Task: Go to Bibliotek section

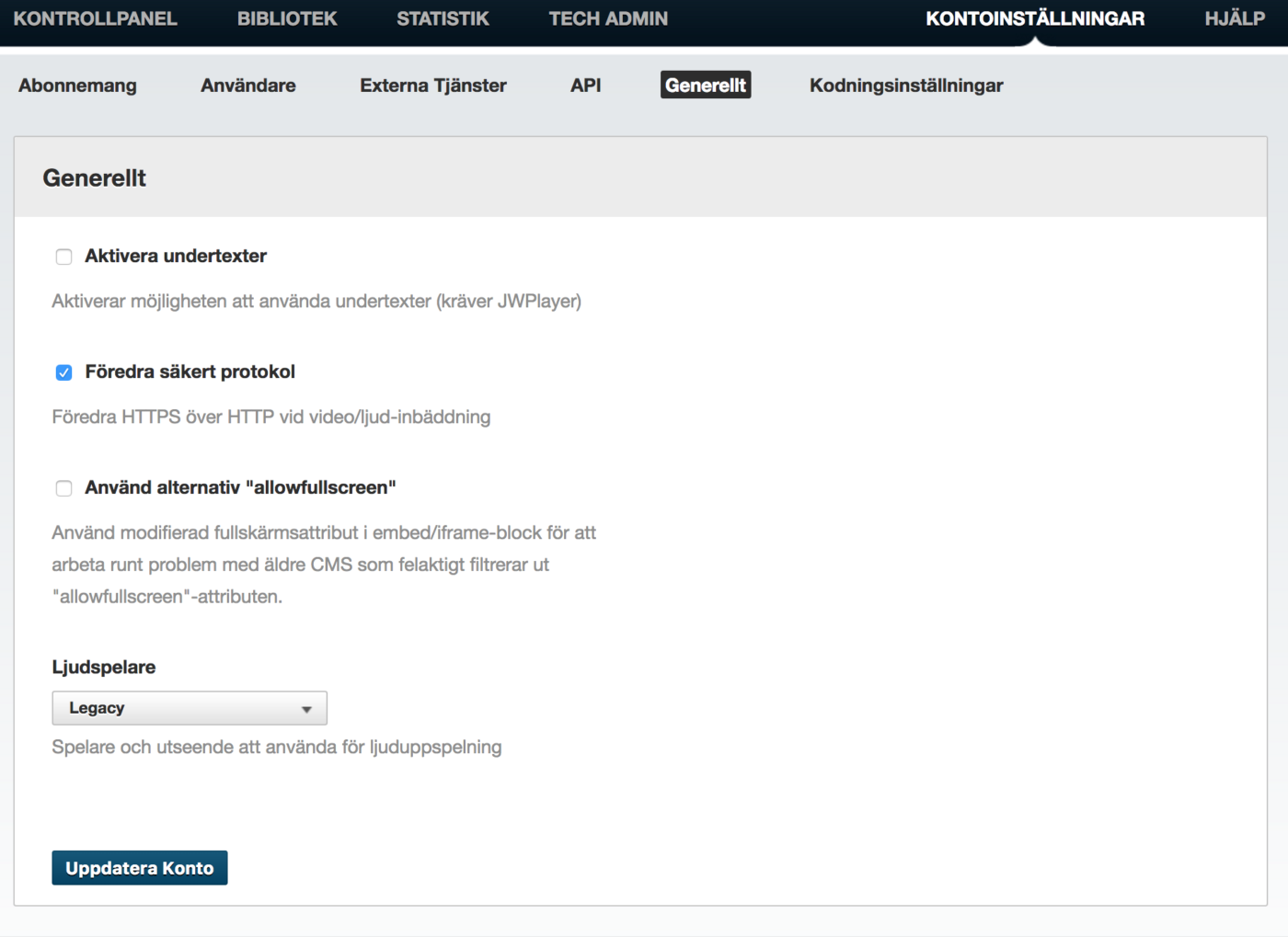Action: [x=287, y=18]
